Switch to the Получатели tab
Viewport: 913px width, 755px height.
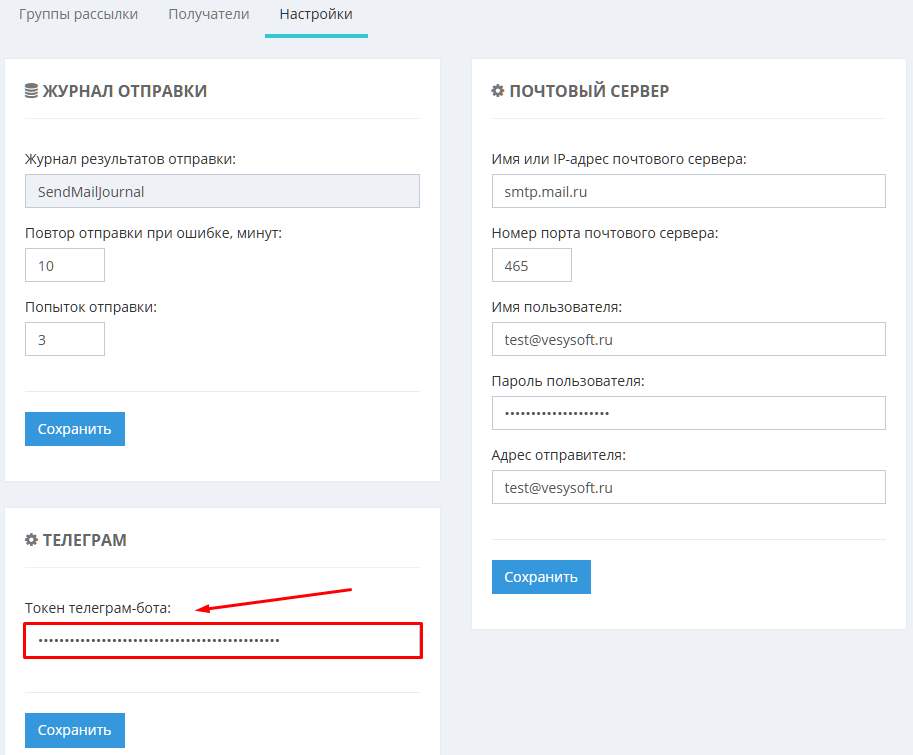pos(208,15)
